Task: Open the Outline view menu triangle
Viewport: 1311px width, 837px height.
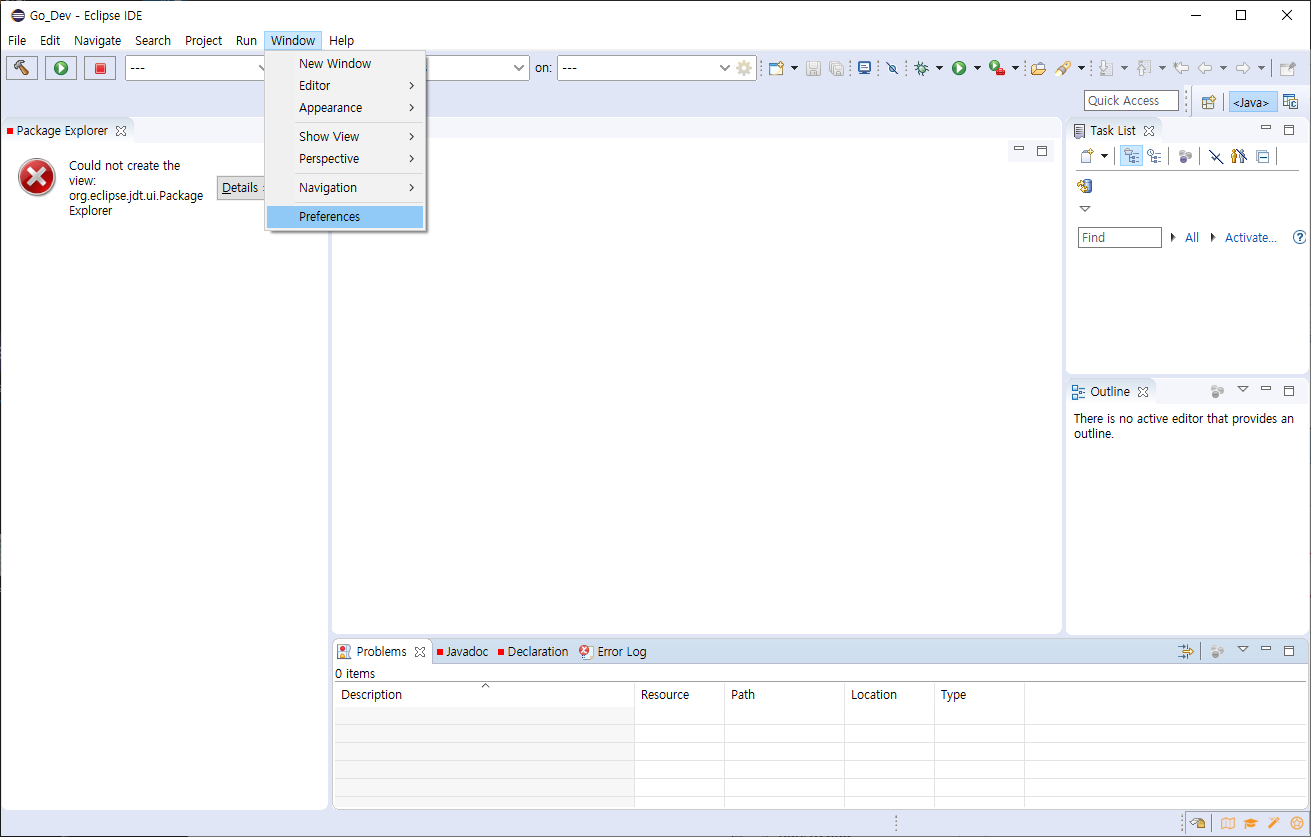Action: point(1243,389)
